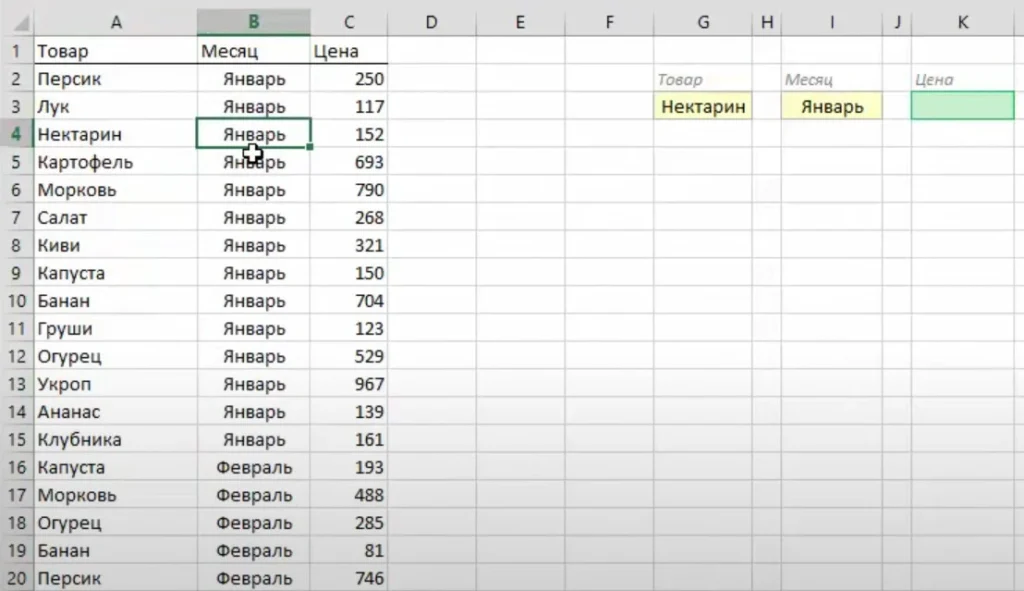Click the Товар header cell in A1
The image size is (1024, 591).
click(116, 51)
